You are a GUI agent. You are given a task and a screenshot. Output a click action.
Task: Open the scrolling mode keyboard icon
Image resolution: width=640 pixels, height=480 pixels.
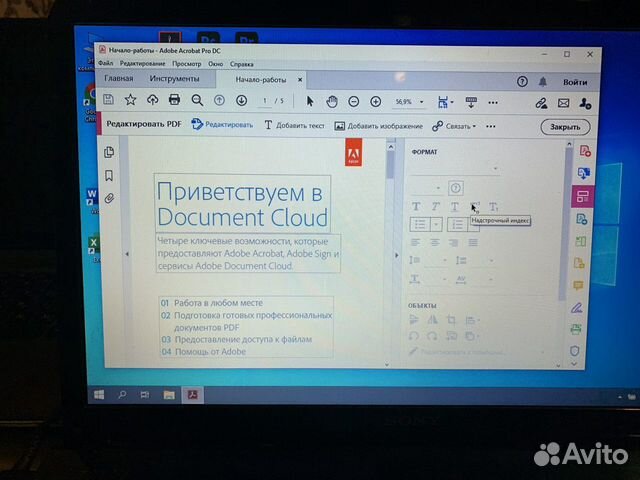click(x=471, y=102)
